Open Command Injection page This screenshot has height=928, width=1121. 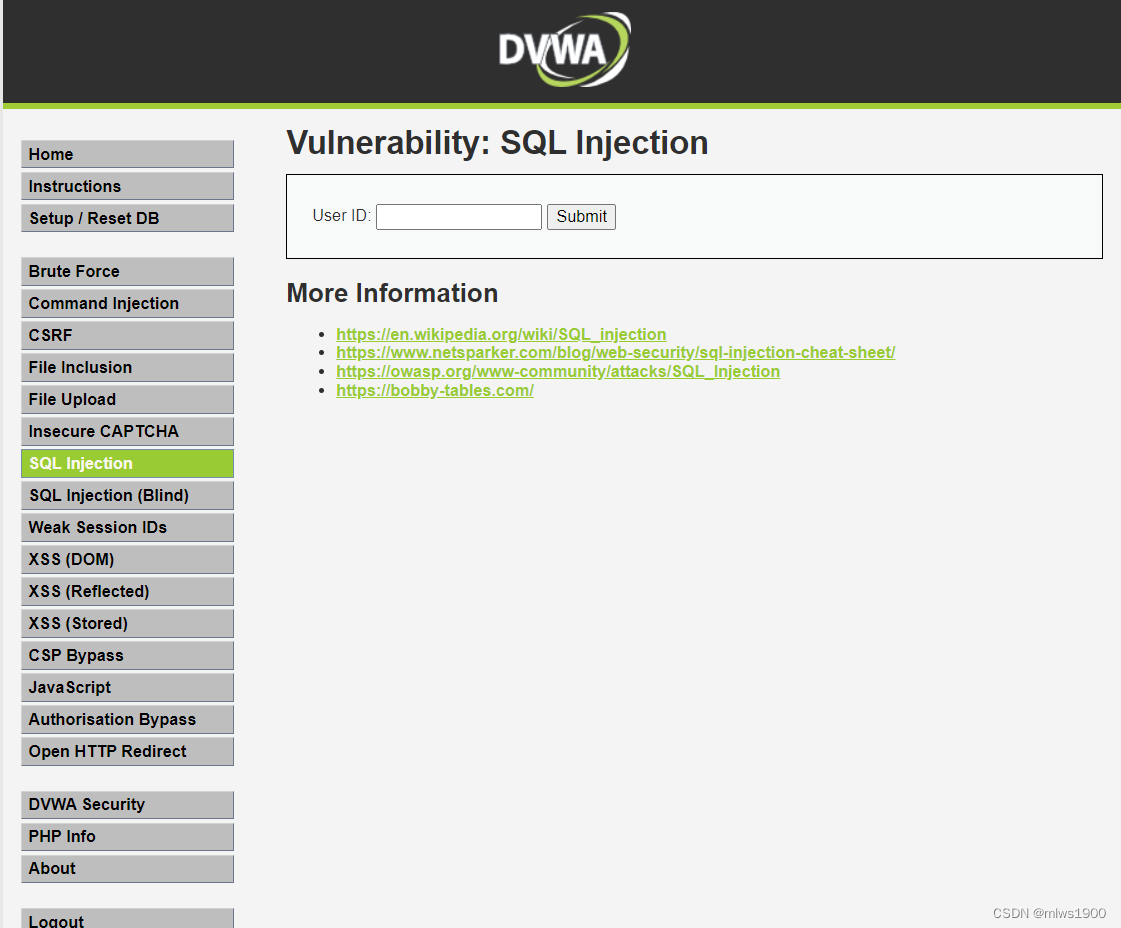pos(127,303)
